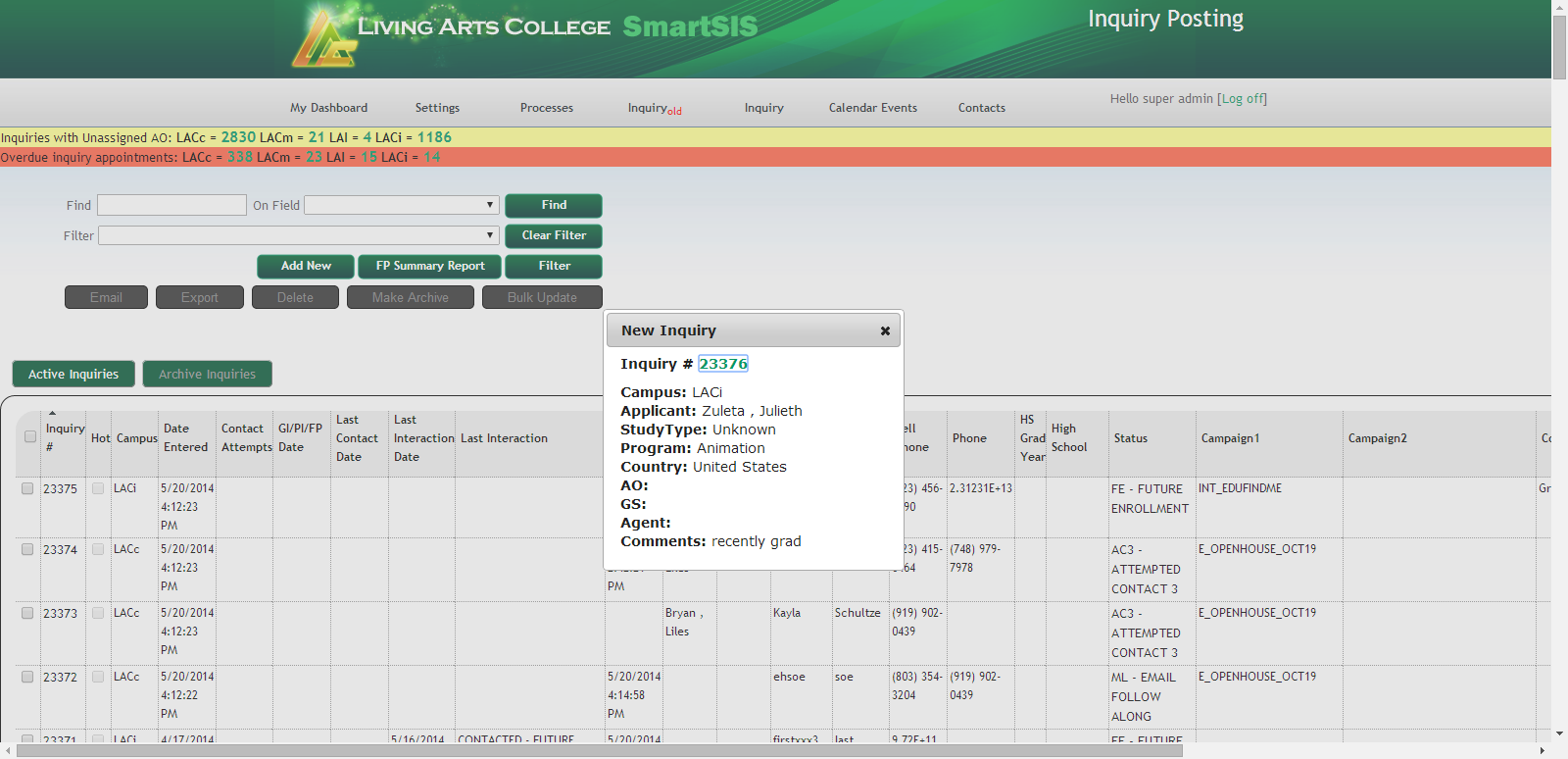Close the New Inquiry popup
This screenshot has width=1568, height=759.
point(885,331)
